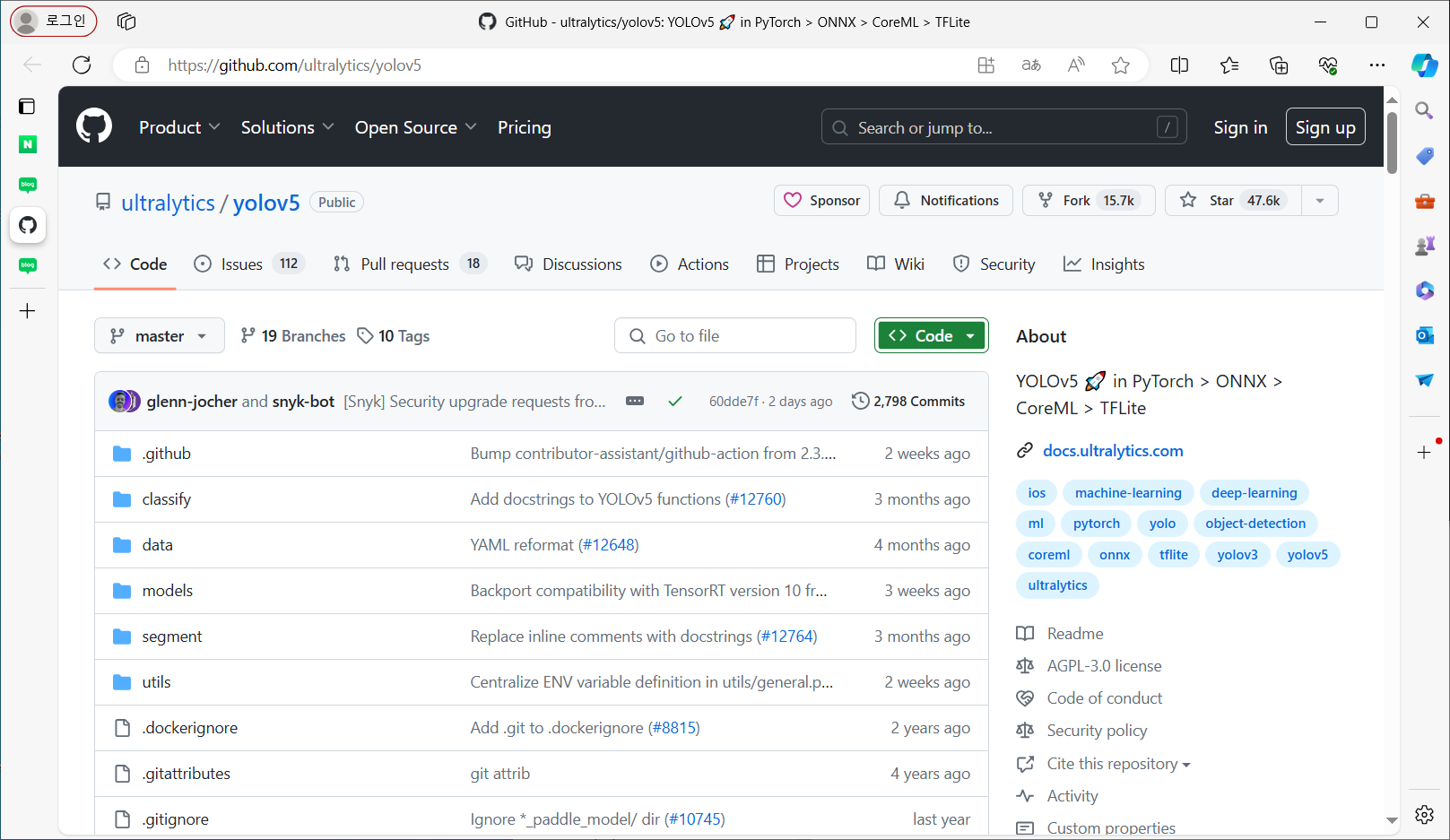The height and width of the screenshot is (840, 1450).
Task: View the 2,798 Commits history
Action: [x=908, y=401]
